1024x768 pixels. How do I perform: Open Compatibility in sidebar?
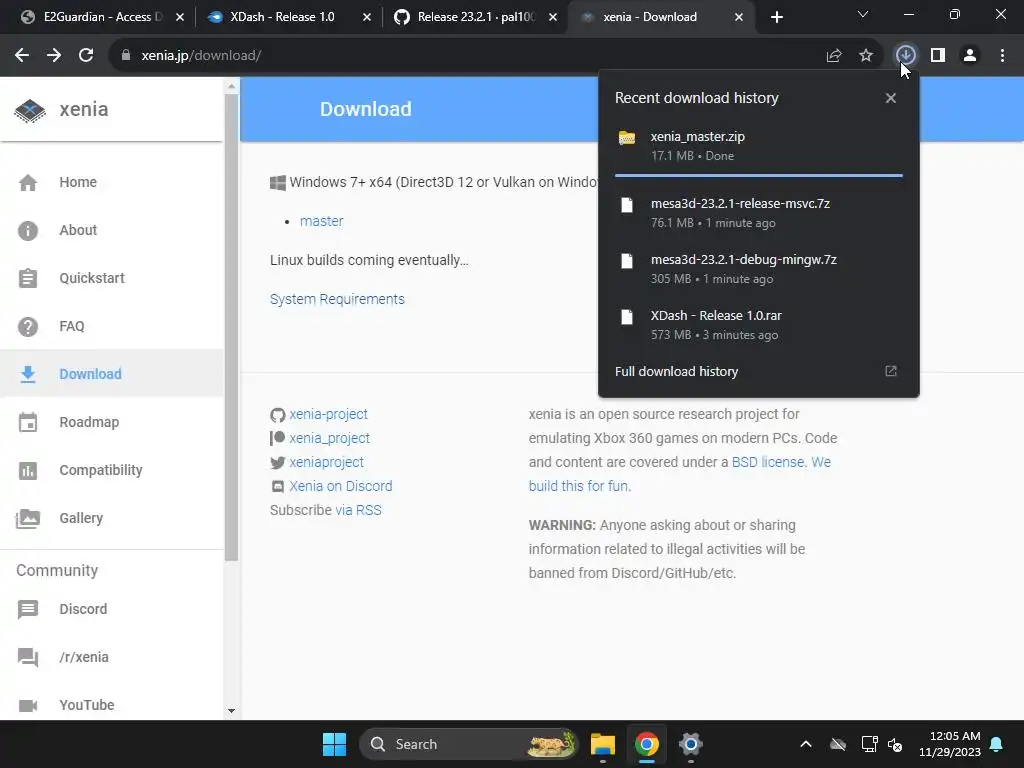(111, 470)
